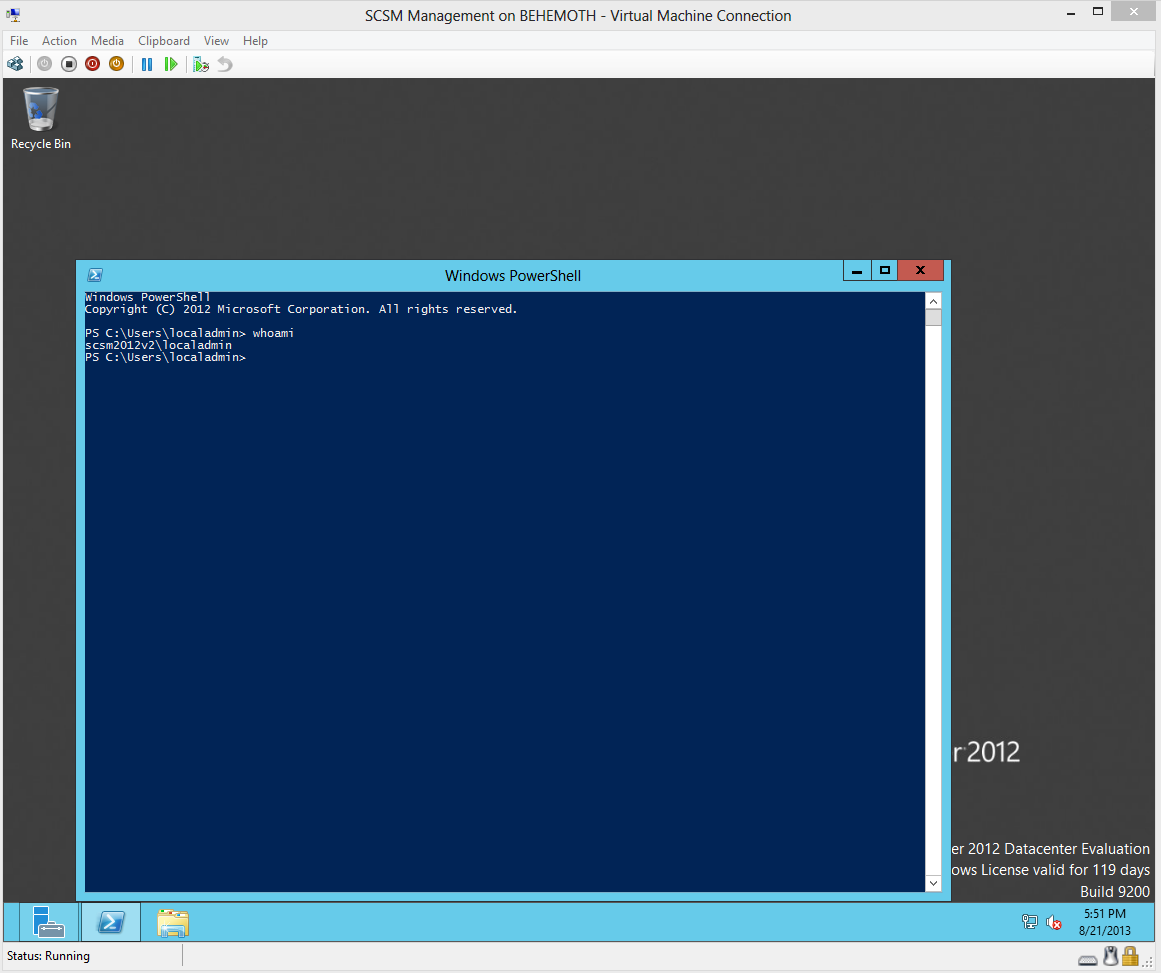Viewport: 1161px width, 973px height.
Task: Click the Copyright 2012 Microsoft Corporation line
Action: click(x=301, y=310)
